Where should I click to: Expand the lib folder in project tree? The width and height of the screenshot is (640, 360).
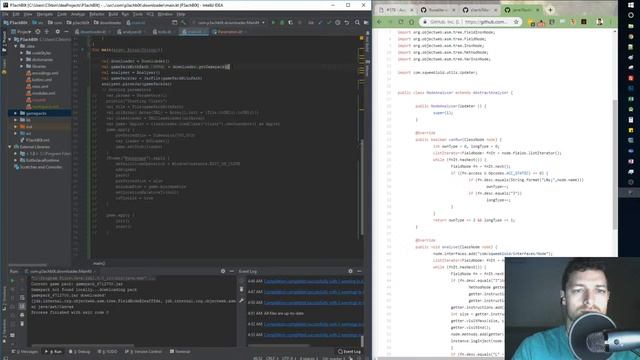click(x=16, y=120)
